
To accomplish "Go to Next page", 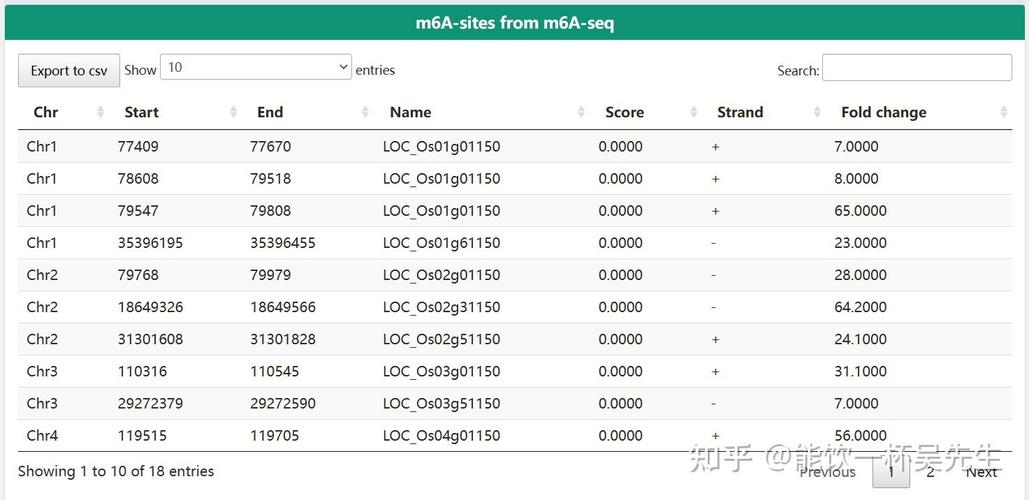I will click(x=982, y=472).
